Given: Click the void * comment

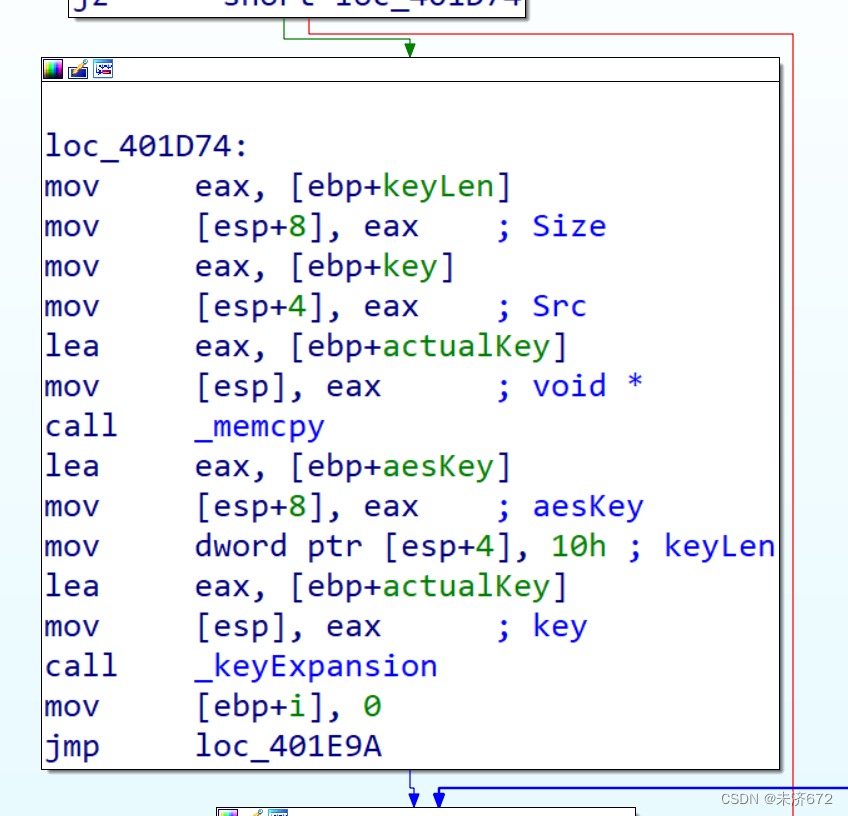Looking at the screenshot, I should pyautogui.click(x=587, y=387).
